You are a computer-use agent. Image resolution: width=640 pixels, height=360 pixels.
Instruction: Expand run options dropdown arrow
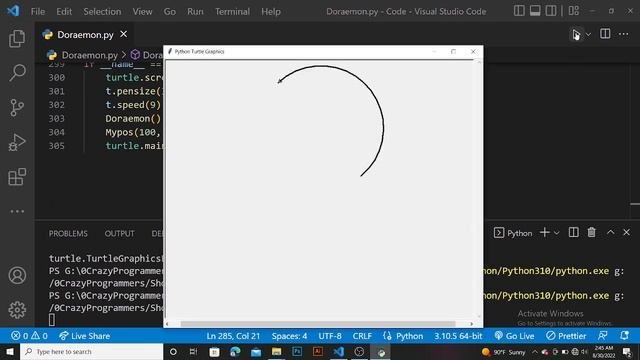(x=588, y=35)
